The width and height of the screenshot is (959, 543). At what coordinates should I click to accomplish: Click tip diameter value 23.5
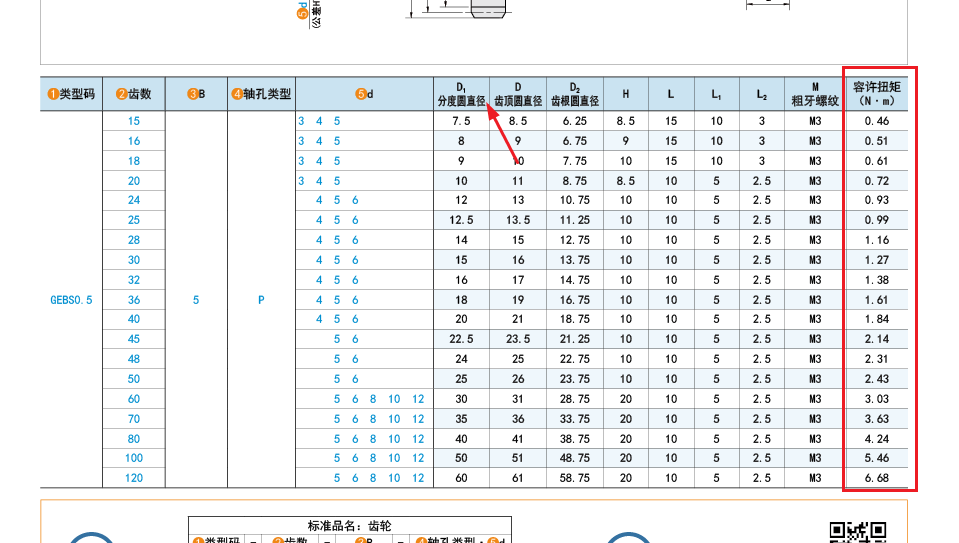pos(518,339)
